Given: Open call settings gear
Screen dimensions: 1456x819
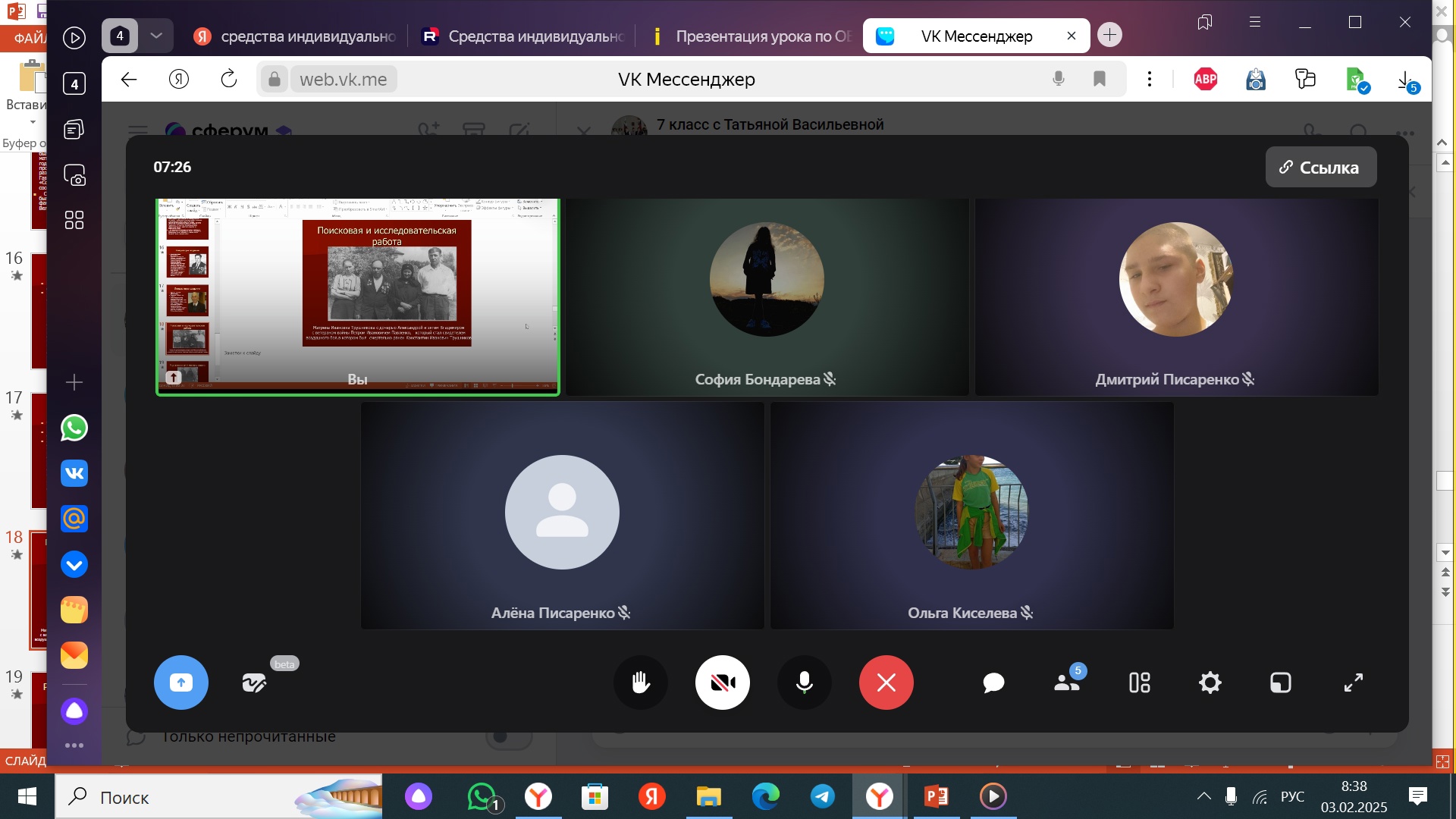Looking at the screenshot, I should pyautogui.click(x=1210, y=682).
